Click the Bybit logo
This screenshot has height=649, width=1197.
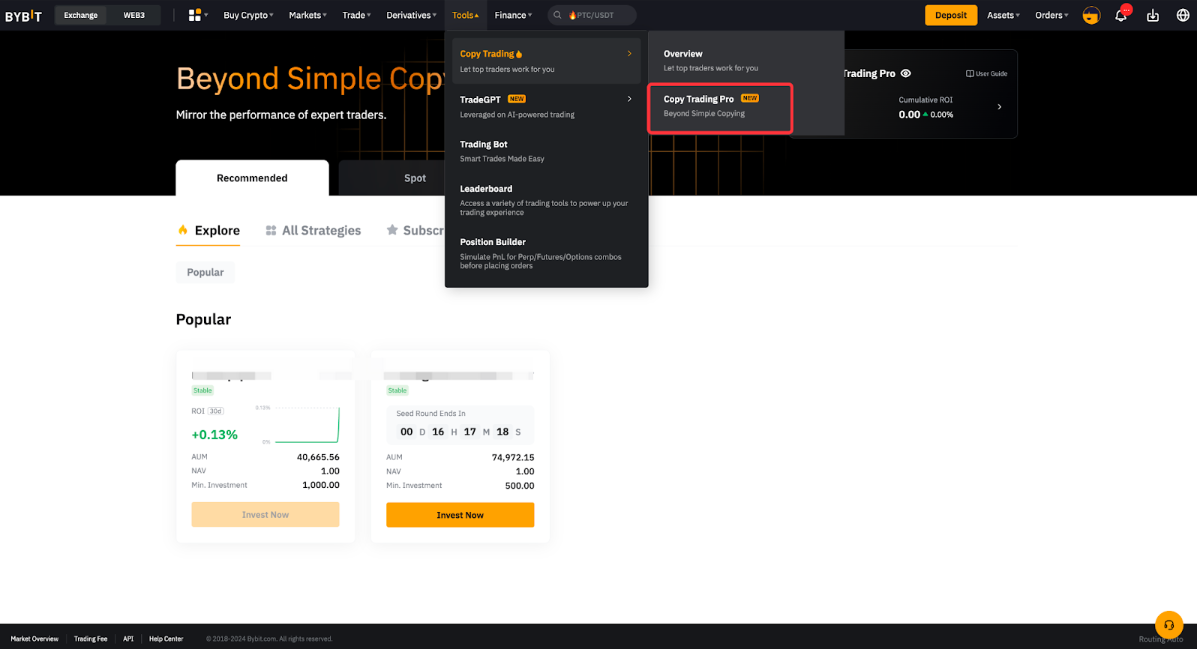point(23,15)
